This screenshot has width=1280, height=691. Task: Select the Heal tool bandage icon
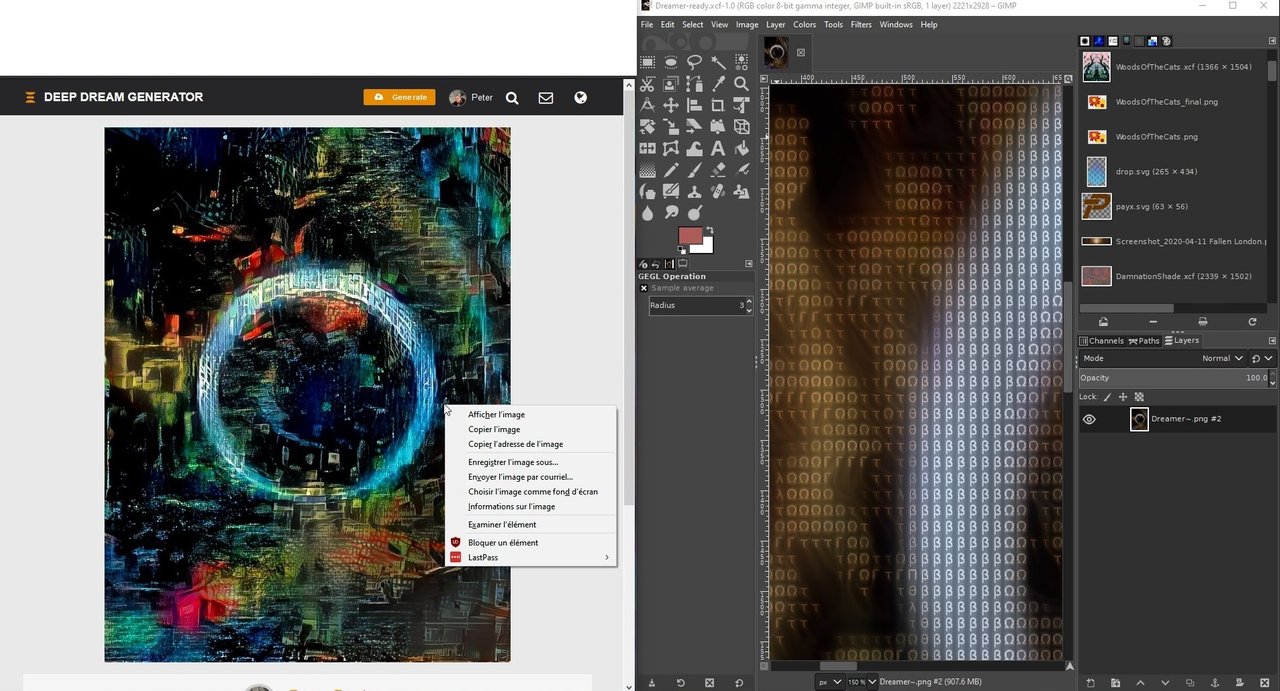click(718, 191)
